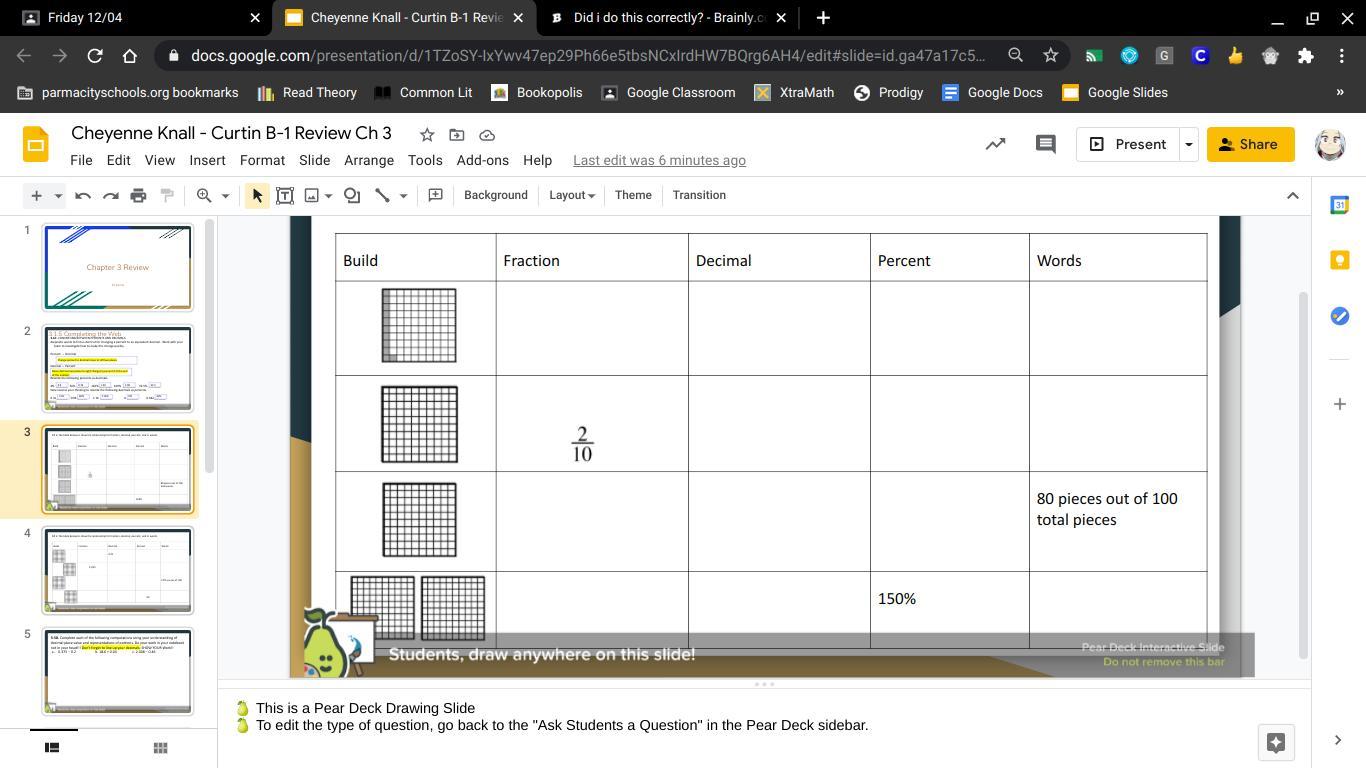Open Google Calendar in the side panel
This screenshot has height=768, width=1366.
coord(1339,204)
